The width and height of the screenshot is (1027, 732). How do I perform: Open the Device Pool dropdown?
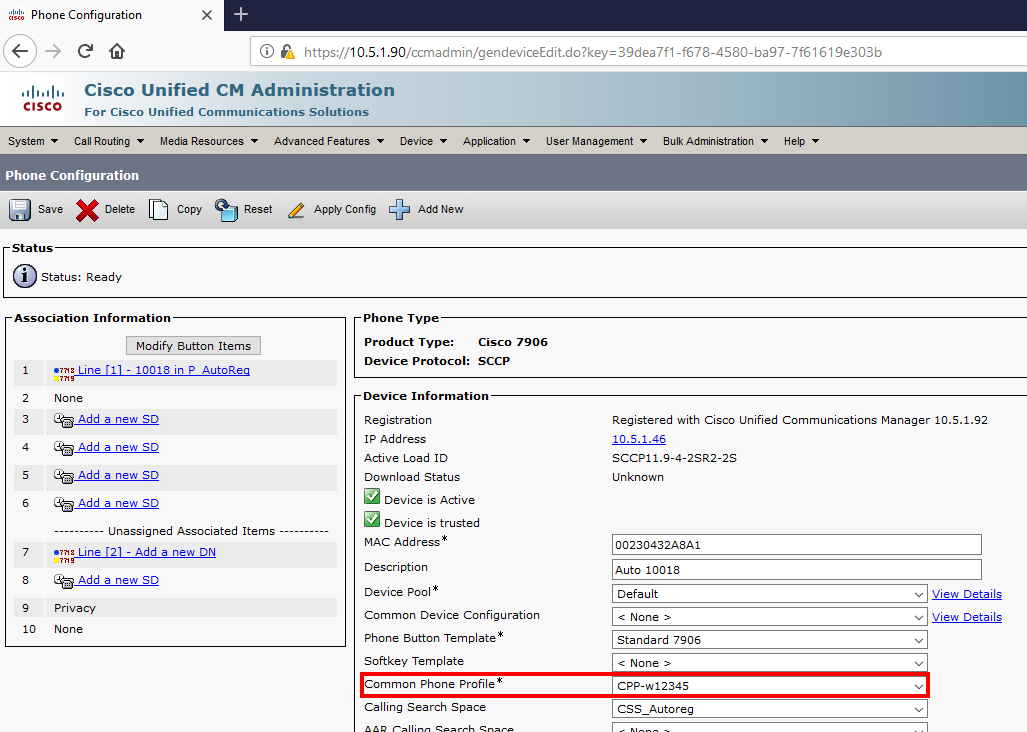pyautogui.click(x=770, y=594)
